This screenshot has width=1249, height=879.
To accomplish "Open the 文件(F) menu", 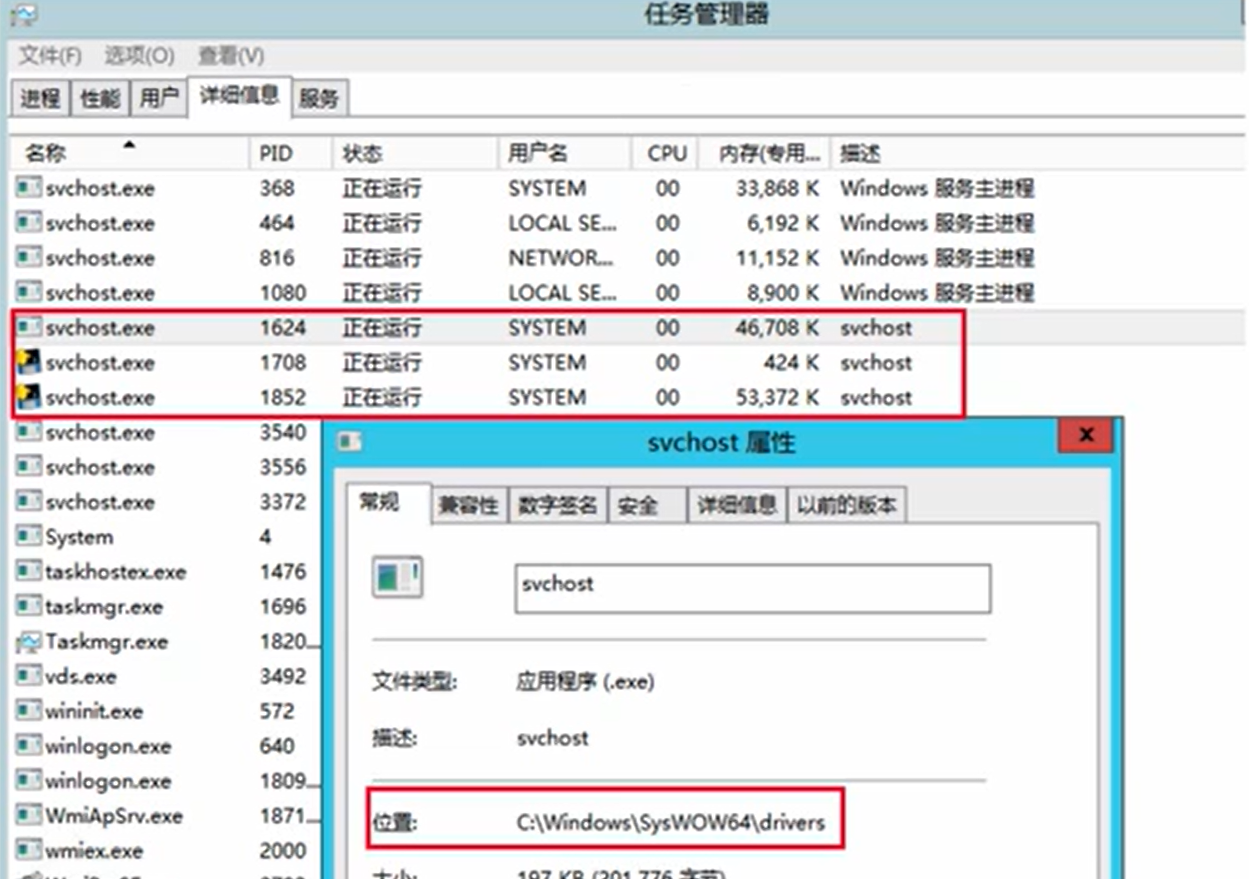I will coord(50,55).
